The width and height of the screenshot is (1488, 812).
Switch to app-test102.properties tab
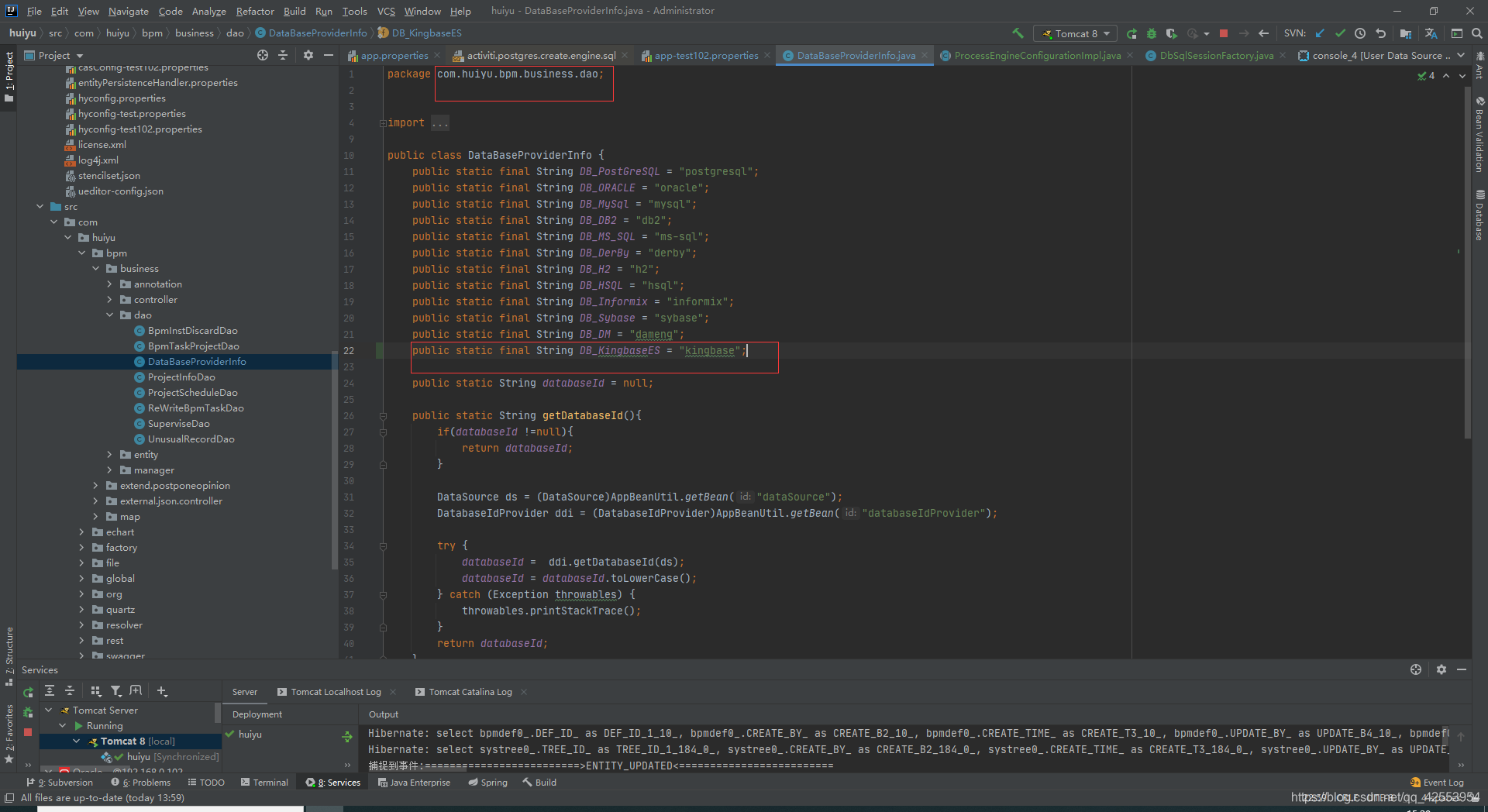pos(706,55)
